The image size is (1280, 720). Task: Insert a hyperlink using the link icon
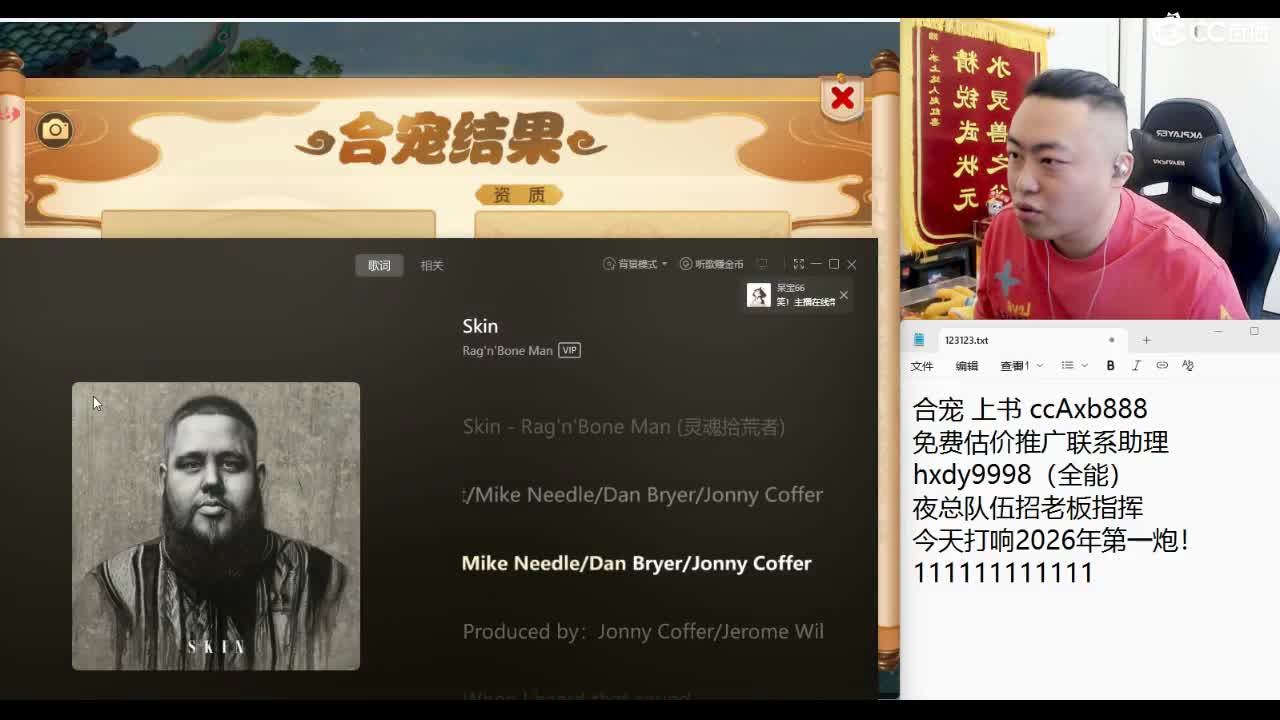(1160, 365)
